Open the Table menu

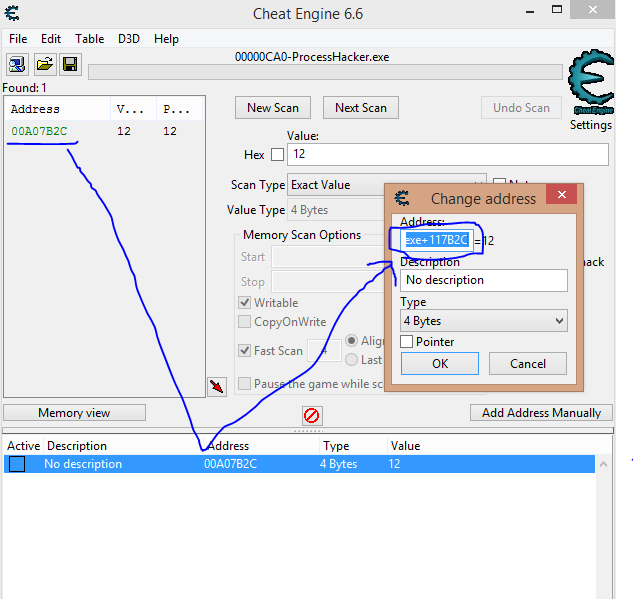point(90,39)
